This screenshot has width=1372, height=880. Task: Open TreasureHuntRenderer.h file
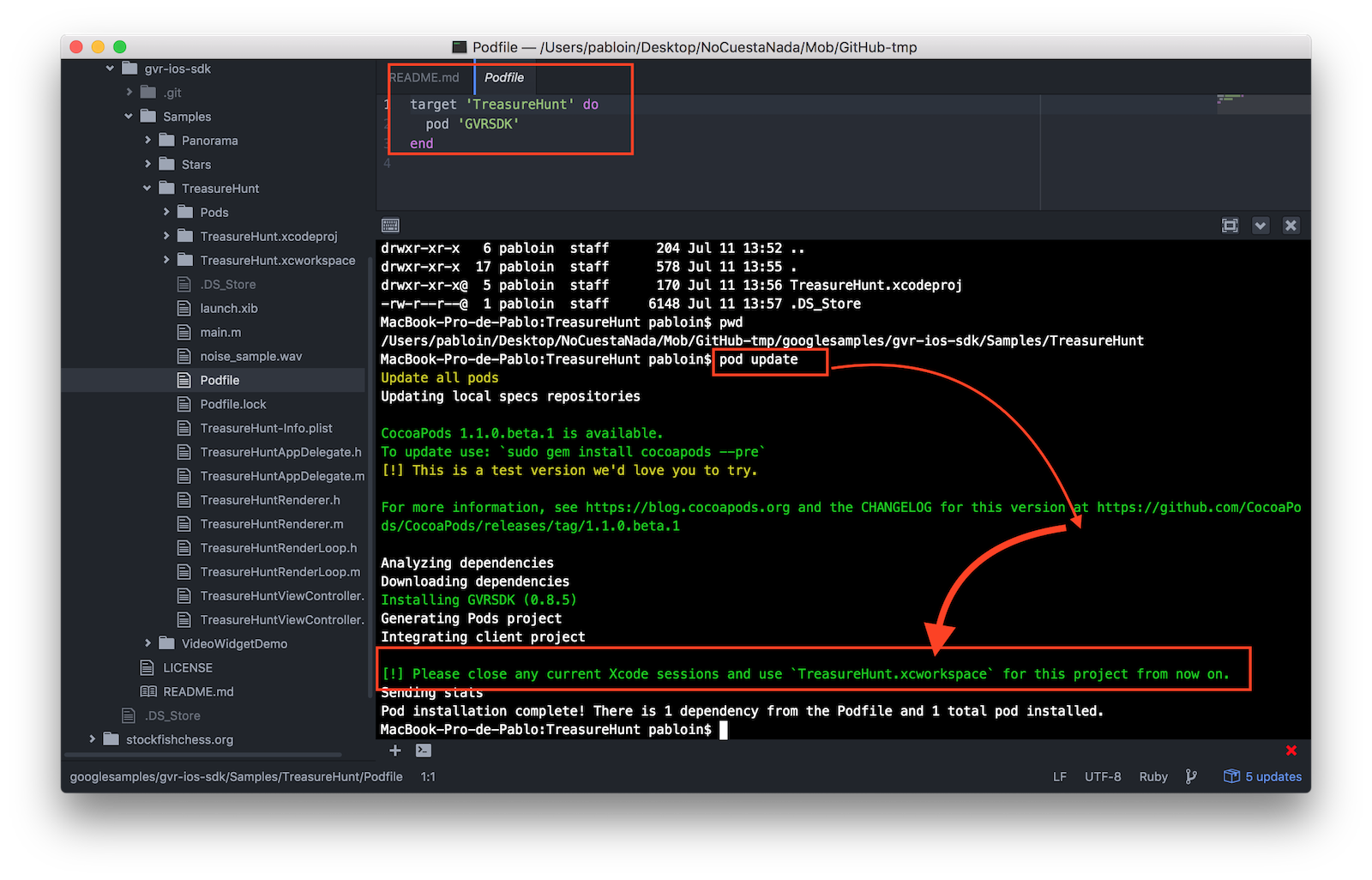pos(270,500)
